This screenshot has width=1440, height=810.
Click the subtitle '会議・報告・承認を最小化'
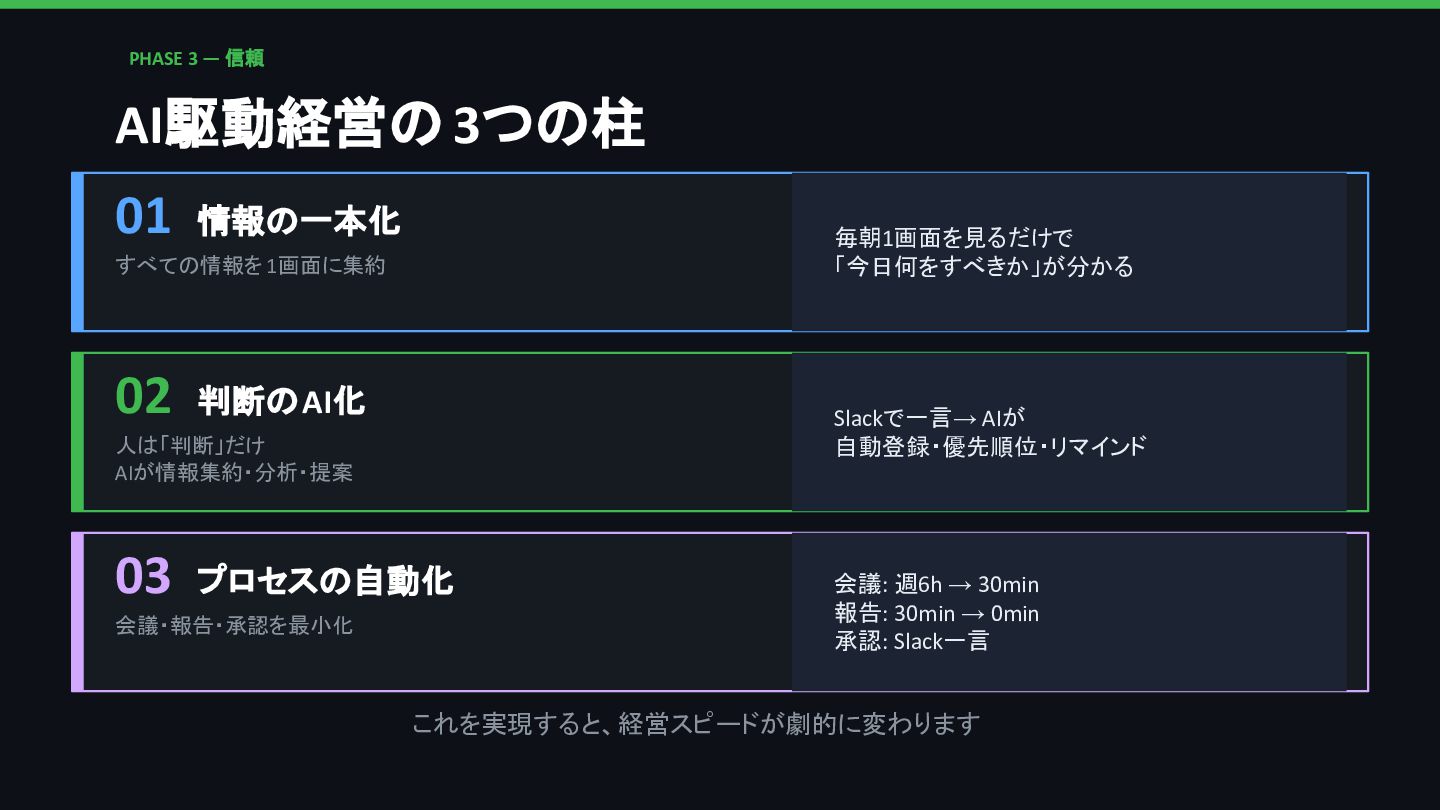234,626
